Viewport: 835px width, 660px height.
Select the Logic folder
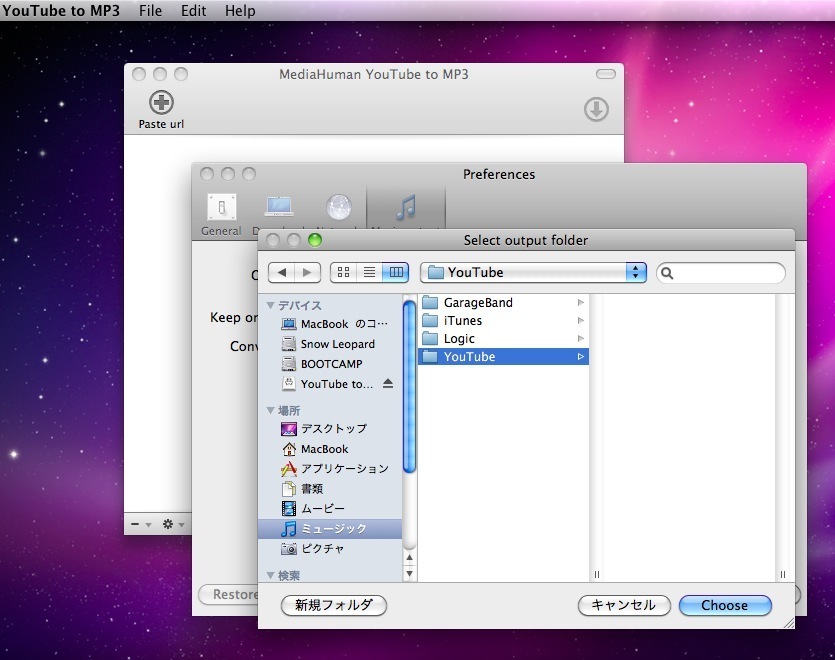click(459, 339)
